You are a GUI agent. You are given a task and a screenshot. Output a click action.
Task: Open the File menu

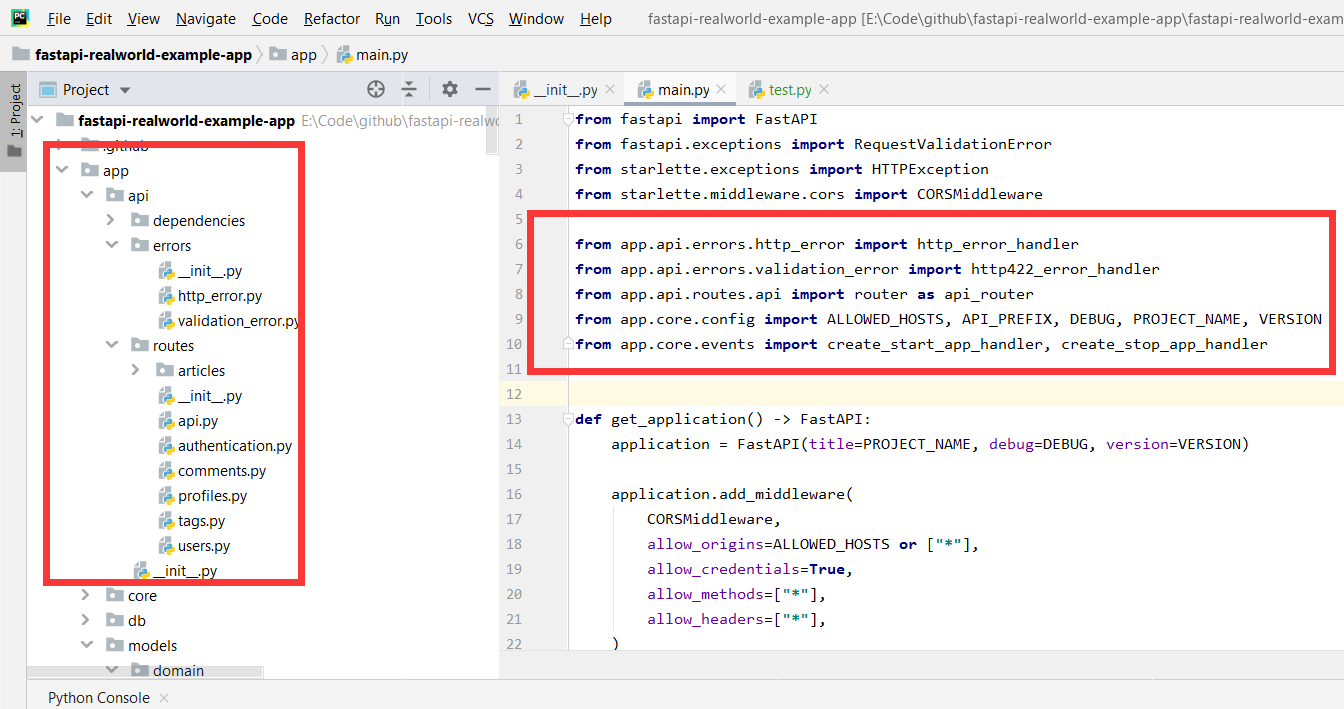(x=59, y=18)
